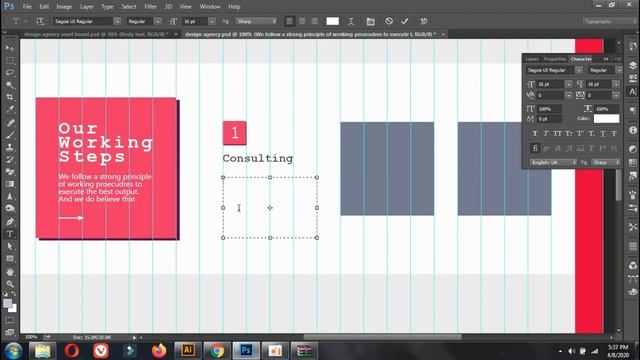Screen dimensions: 640x360
Task: Select the Blur tool
Action: 10,196
